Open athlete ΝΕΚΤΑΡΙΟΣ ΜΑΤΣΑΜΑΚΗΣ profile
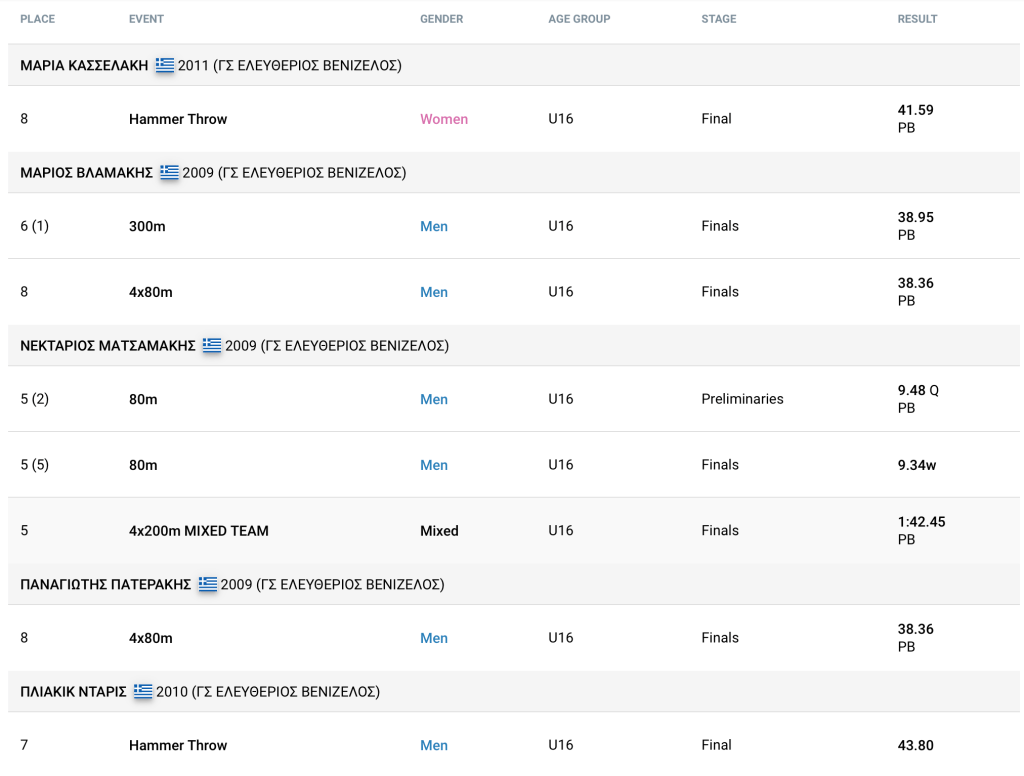This screenshot has width=1024, height=776. (107, 346)
